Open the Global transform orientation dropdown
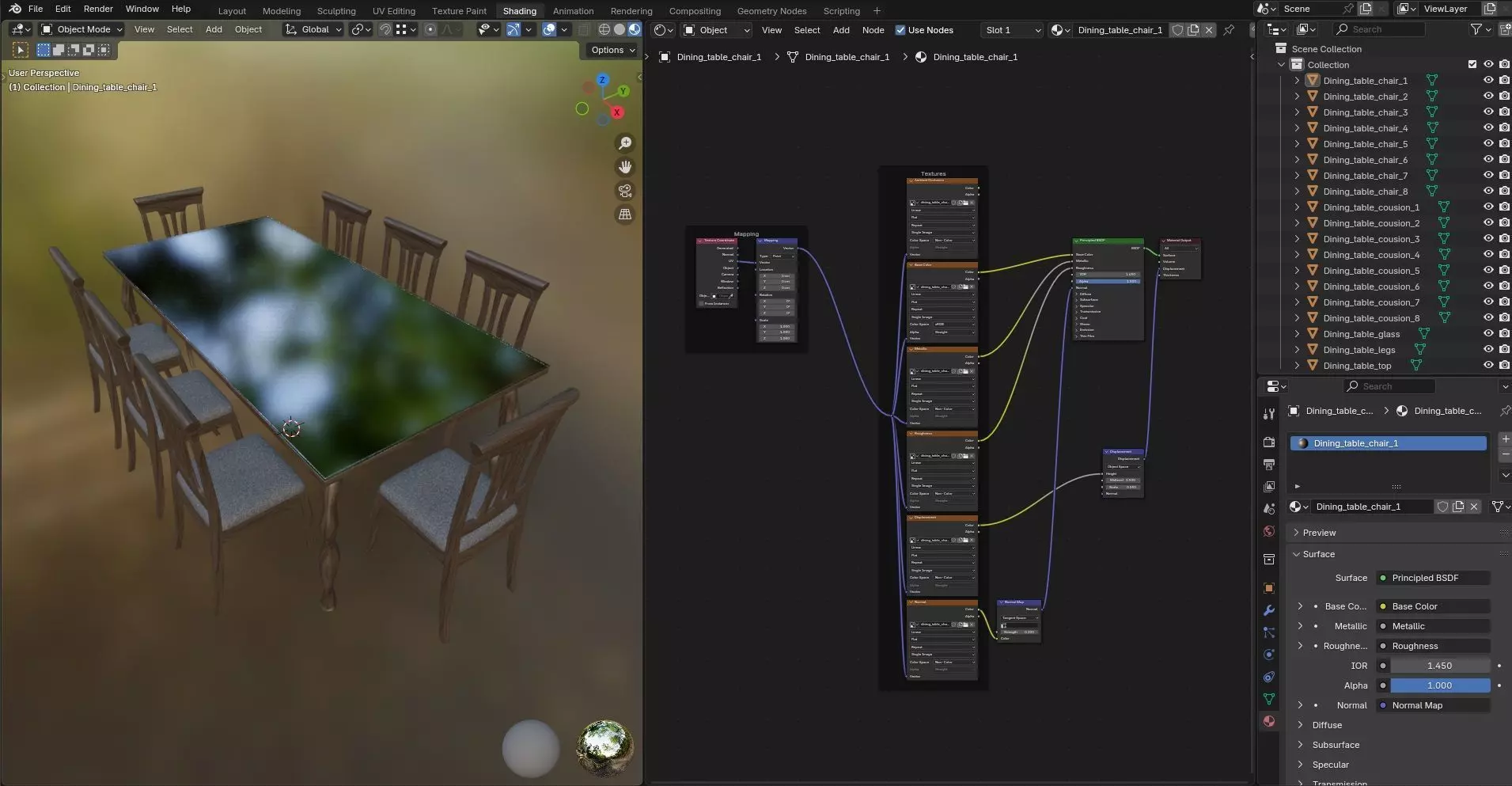This screenshot has width=1512, height=786. [x=314, y=30]
